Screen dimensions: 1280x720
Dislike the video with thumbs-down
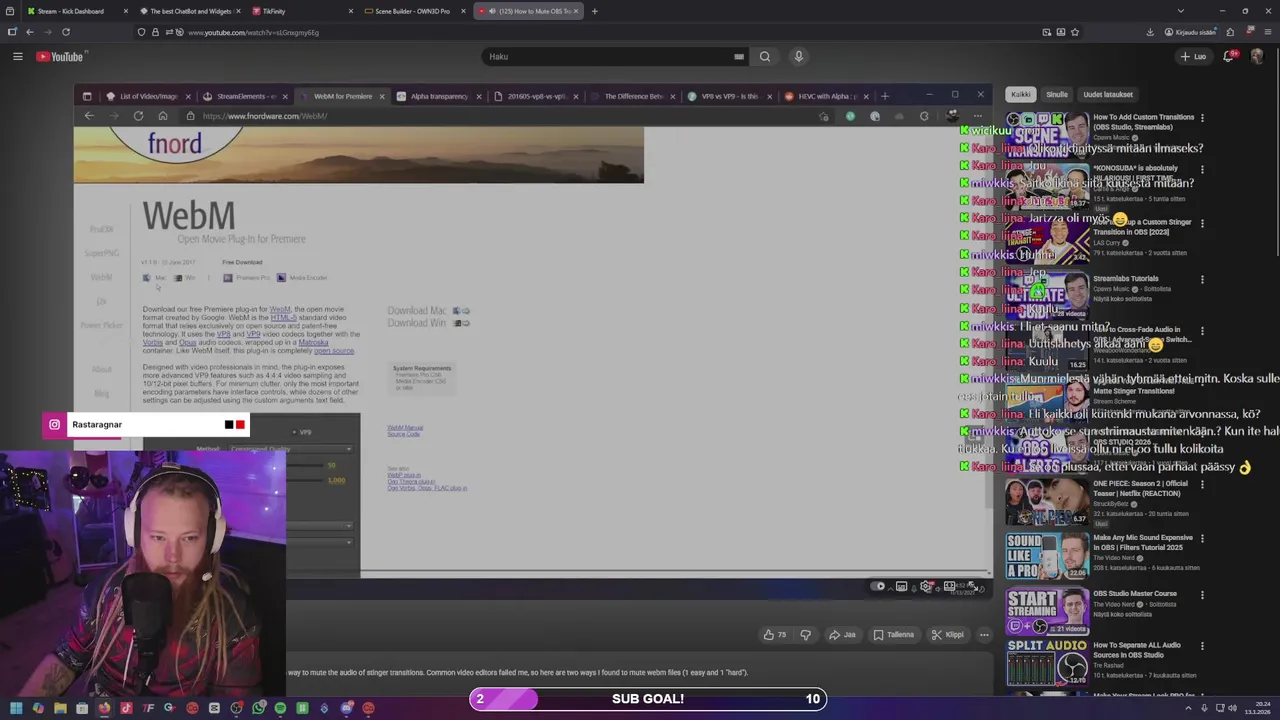click(x=806, y=634)
